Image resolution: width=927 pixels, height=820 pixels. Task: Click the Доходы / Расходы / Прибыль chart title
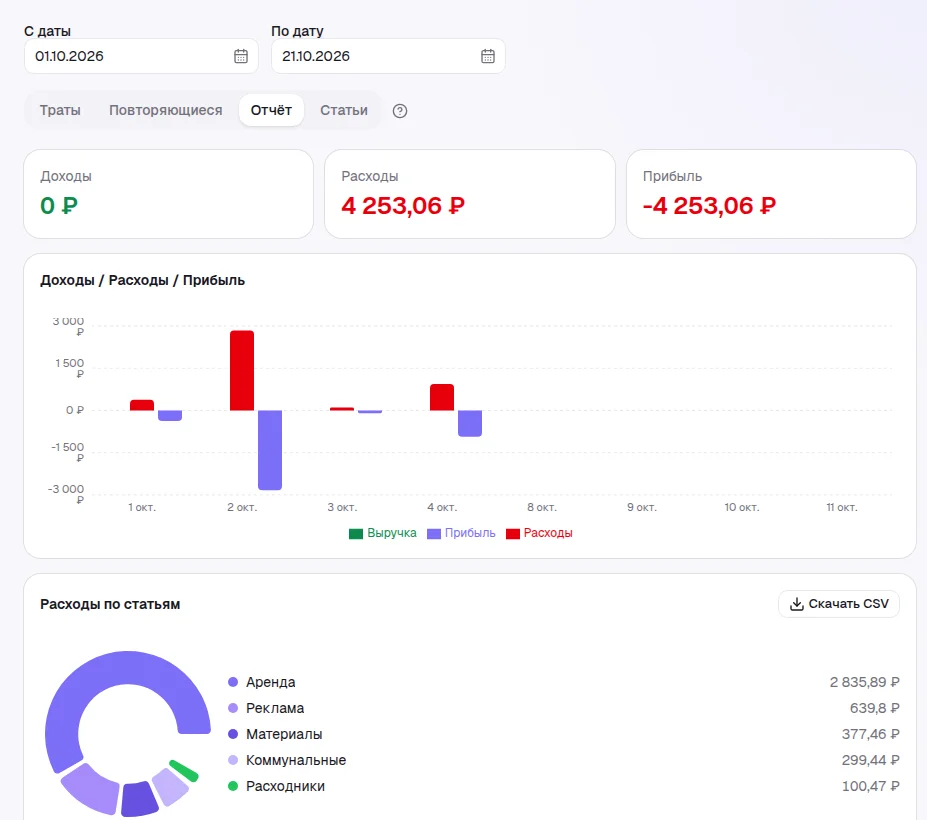coord(142,280)
